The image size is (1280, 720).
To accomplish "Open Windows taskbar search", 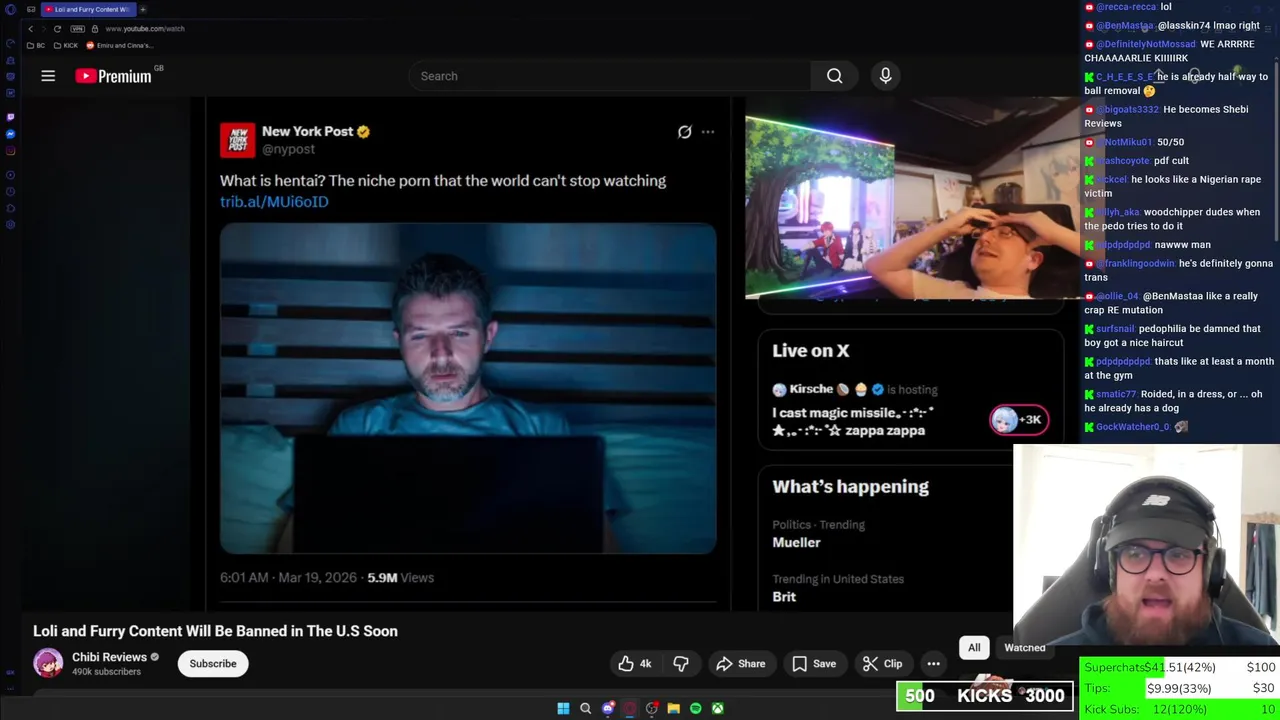I will click(x=585, y=709).
